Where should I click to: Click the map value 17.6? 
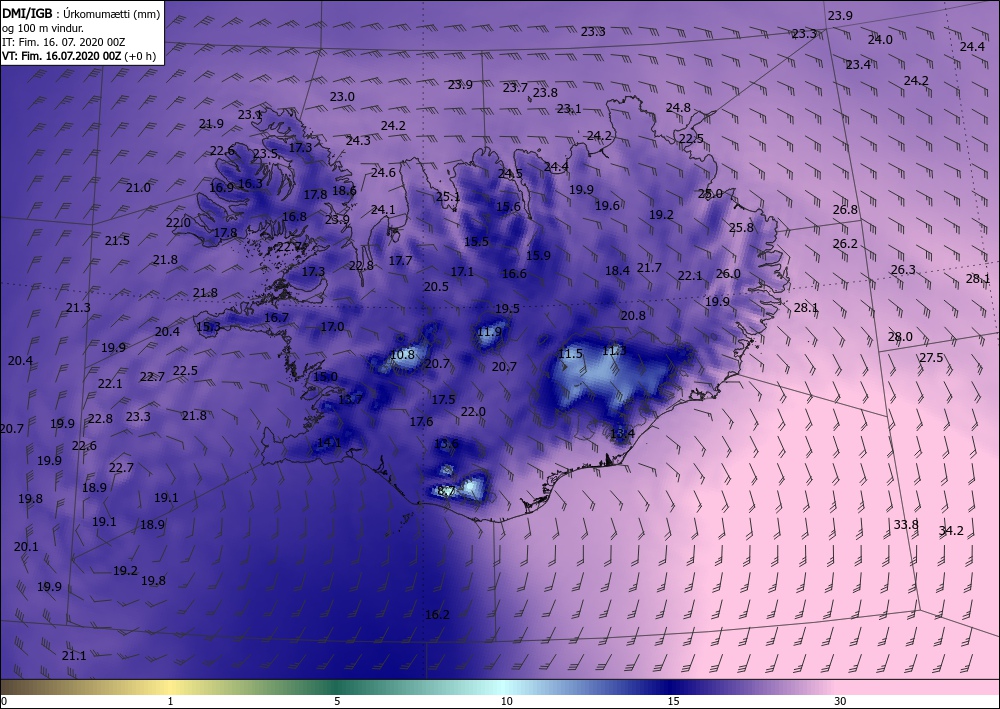tap(421, 421)
